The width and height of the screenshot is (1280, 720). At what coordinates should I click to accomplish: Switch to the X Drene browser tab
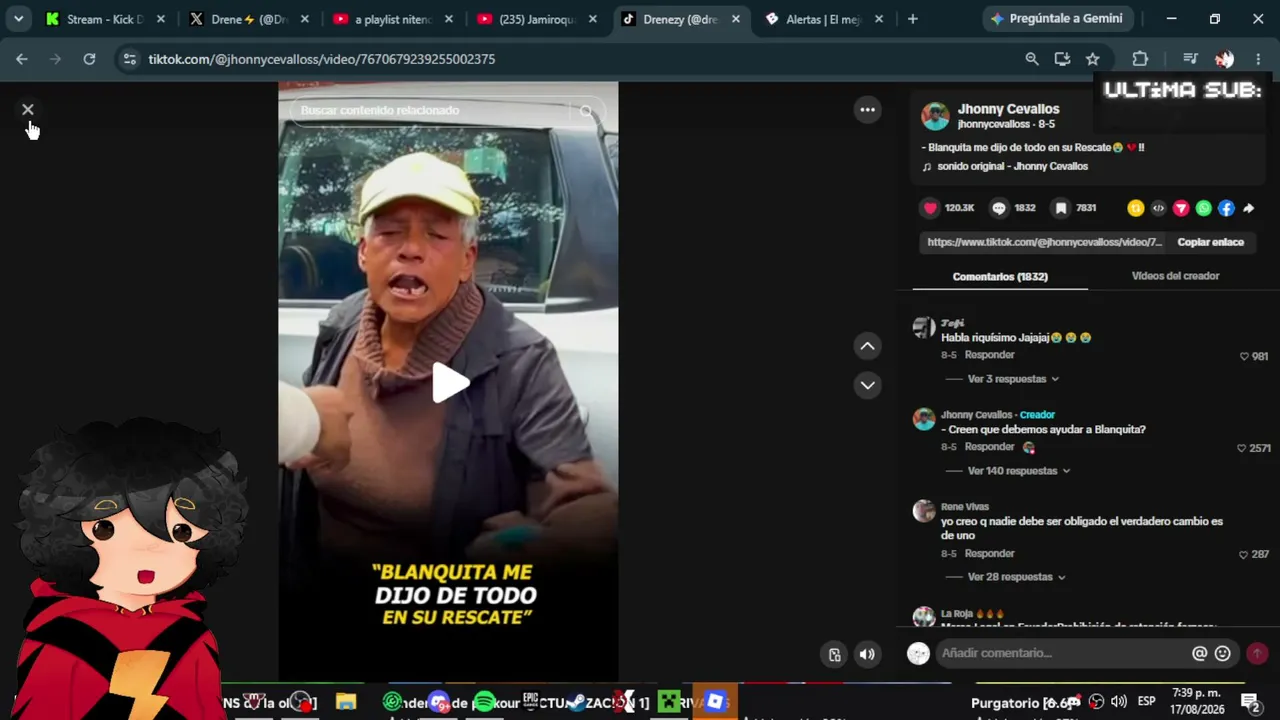(250, 19)
